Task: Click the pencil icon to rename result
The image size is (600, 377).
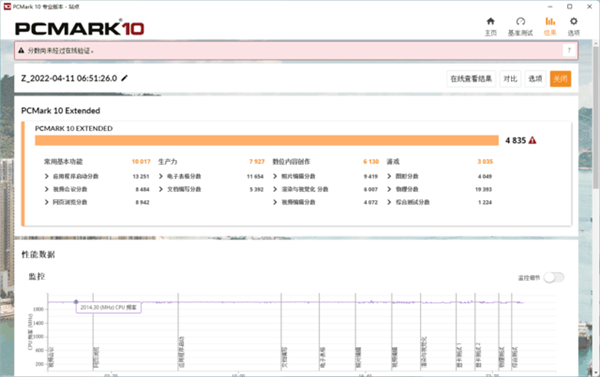Action: click(124, 78)
